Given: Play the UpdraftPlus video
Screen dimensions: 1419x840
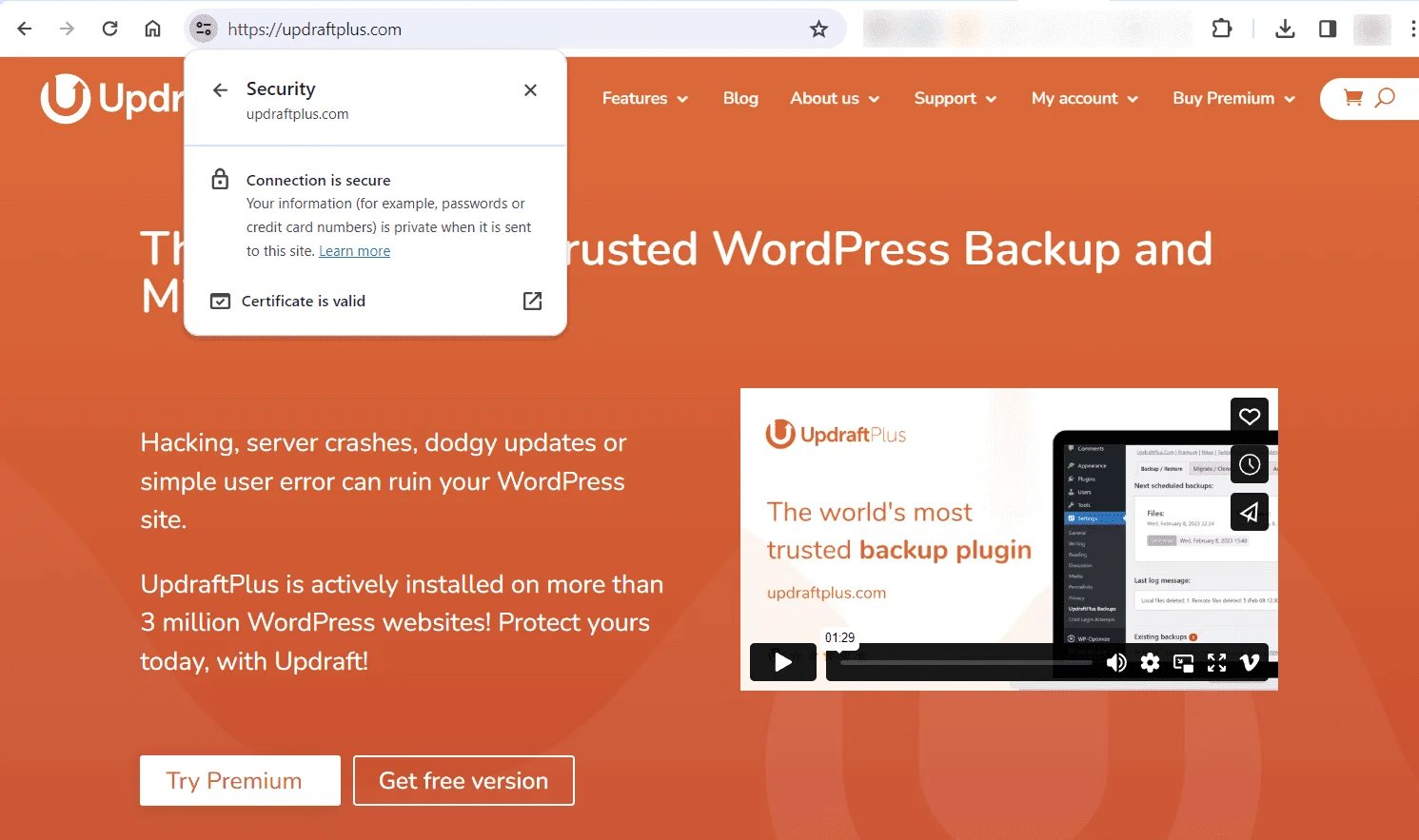Looking at the screenshot, I should 783,662.
